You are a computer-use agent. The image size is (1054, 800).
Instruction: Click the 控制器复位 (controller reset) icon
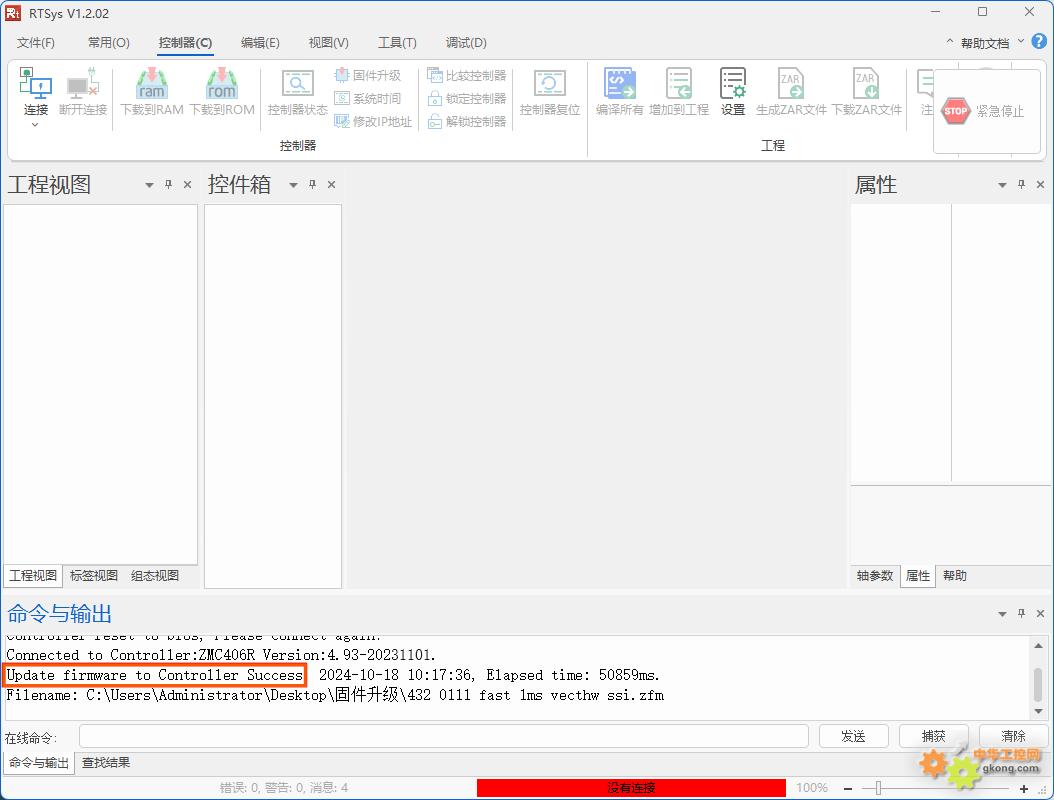(549, 83)
